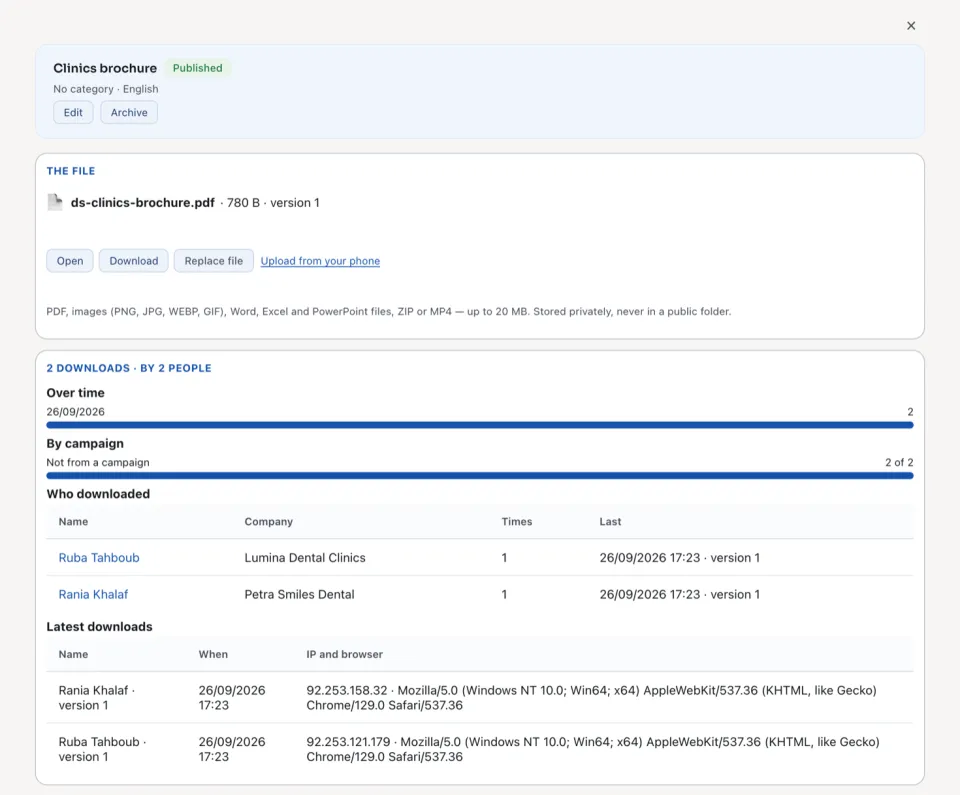Close the Clinics brochure detail panel
The image size is (960, 795).
point(910,26)
